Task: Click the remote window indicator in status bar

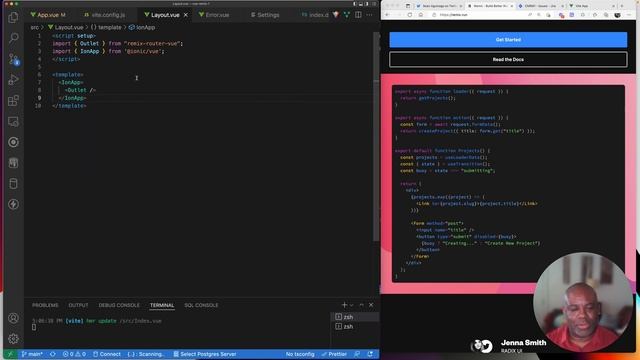Action: click(x=10, y=354)
